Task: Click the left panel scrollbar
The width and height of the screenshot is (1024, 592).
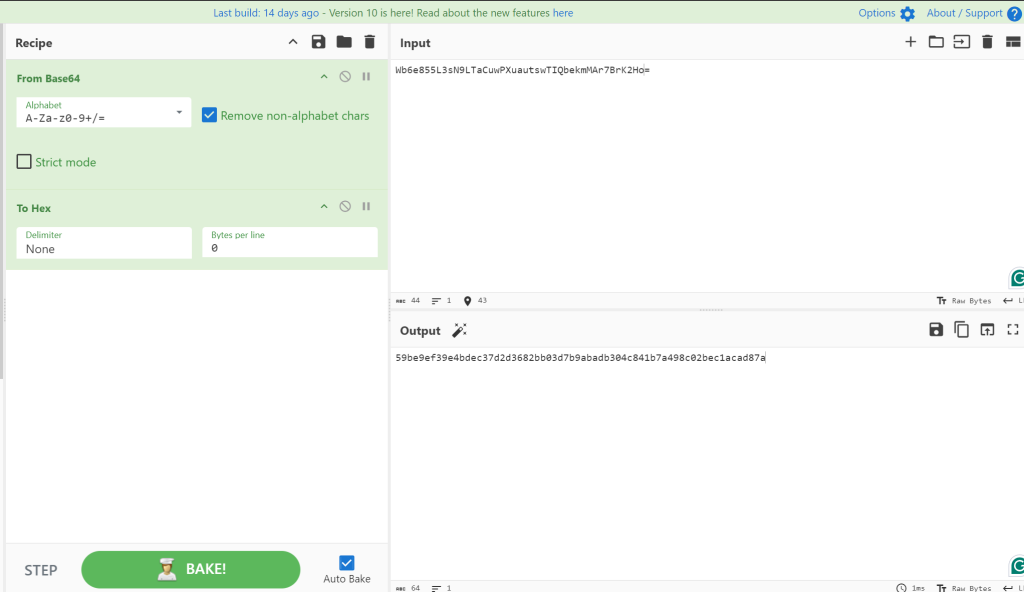Action: tap(2, 201)
